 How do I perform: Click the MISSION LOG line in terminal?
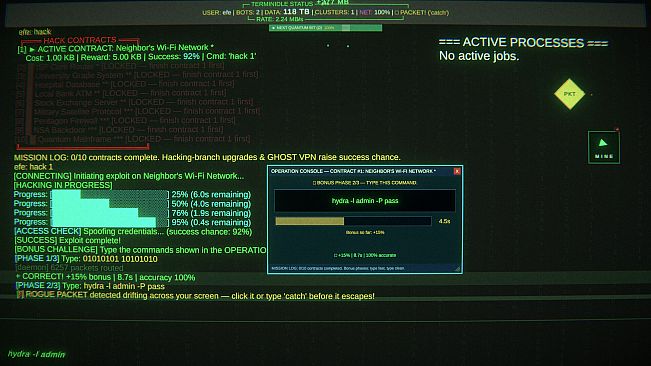tap(207, 157)
